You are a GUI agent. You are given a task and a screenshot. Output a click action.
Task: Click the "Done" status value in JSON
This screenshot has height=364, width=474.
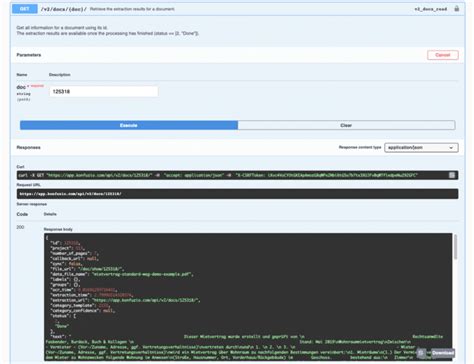(62, 326)
